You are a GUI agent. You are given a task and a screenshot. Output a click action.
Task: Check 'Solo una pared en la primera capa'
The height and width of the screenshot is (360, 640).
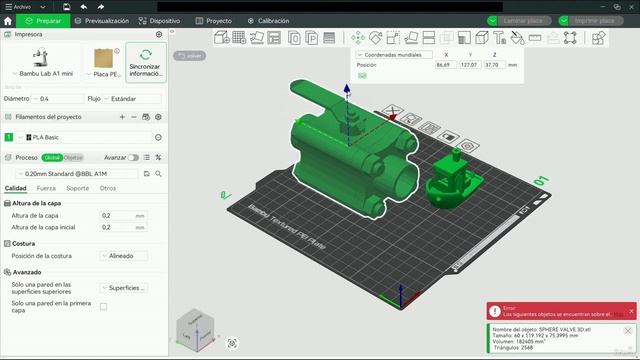[104, 307]
